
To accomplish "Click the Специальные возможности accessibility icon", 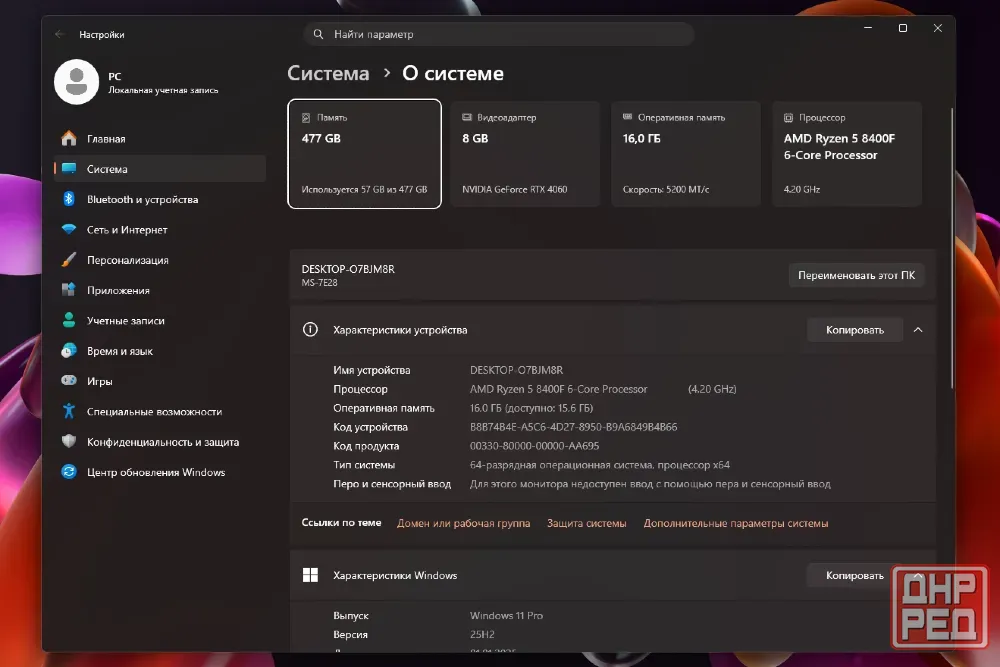I will pos(69,411).
